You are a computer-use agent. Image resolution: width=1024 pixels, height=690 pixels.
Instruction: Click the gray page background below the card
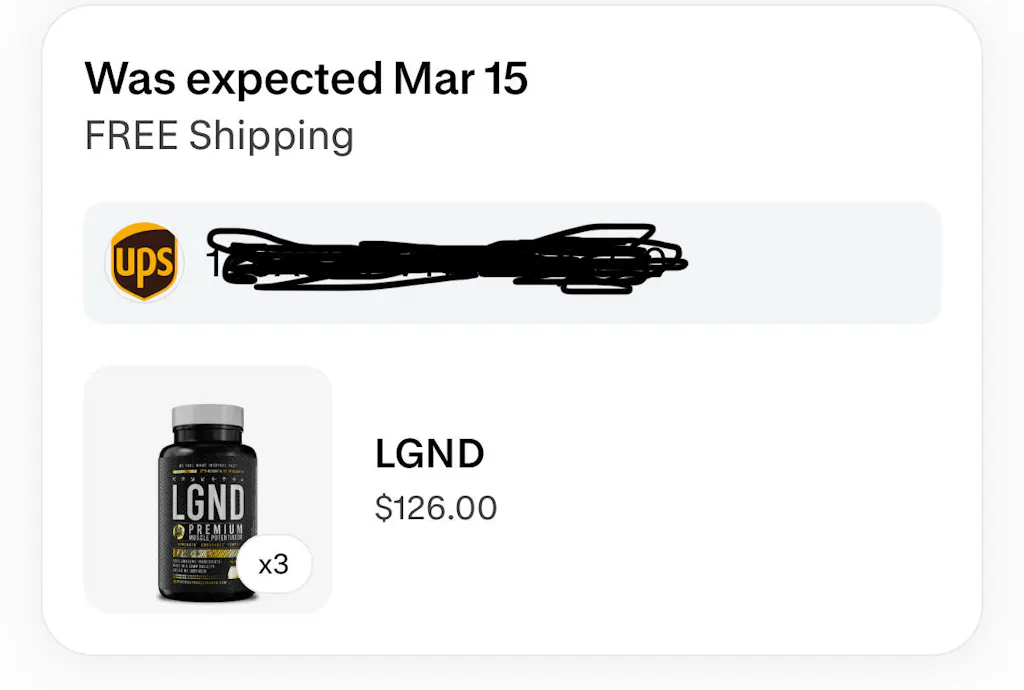[512, 675]
